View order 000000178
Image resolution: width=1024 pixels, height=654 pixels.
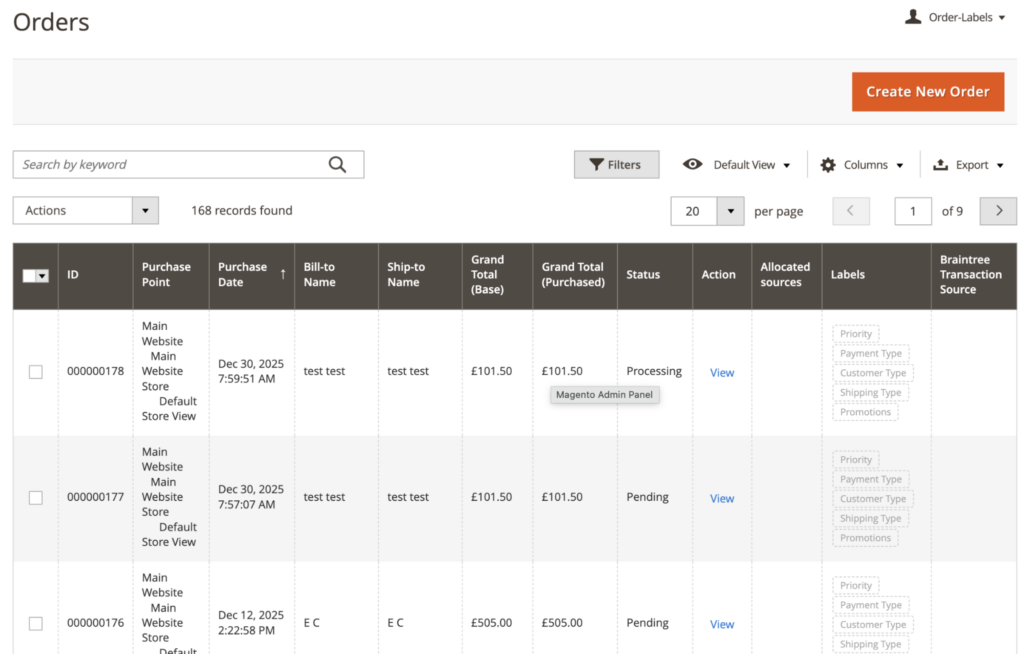tap(722, 372)
